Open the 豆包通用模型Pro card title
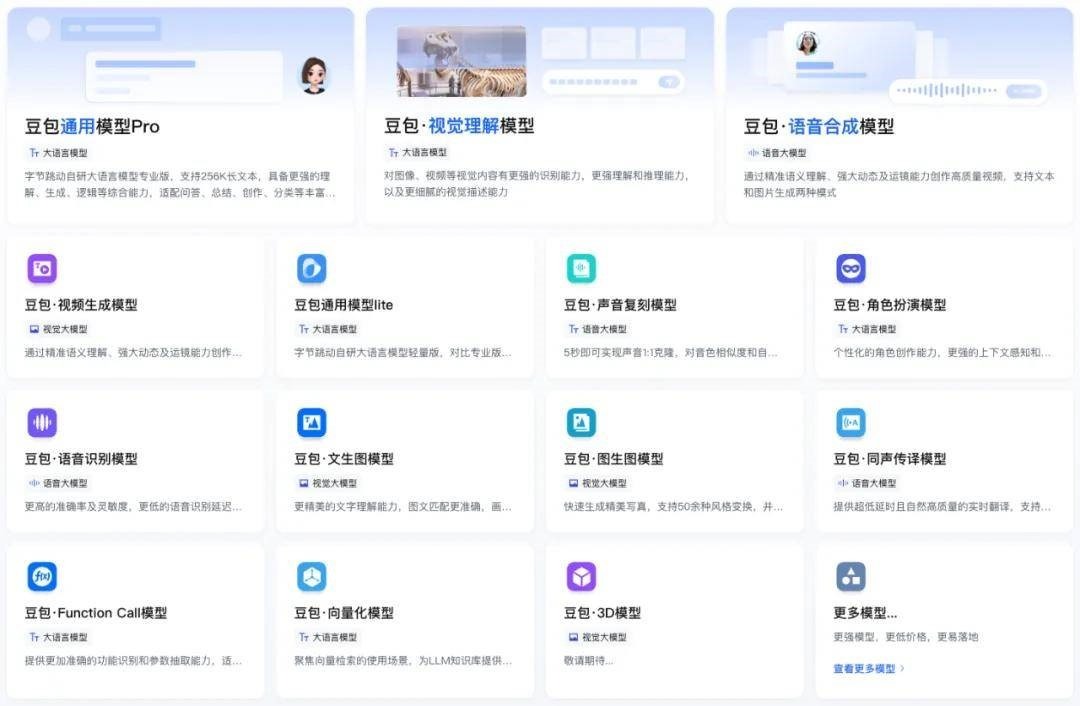The image size is (1080, 706). coord(92,127)
